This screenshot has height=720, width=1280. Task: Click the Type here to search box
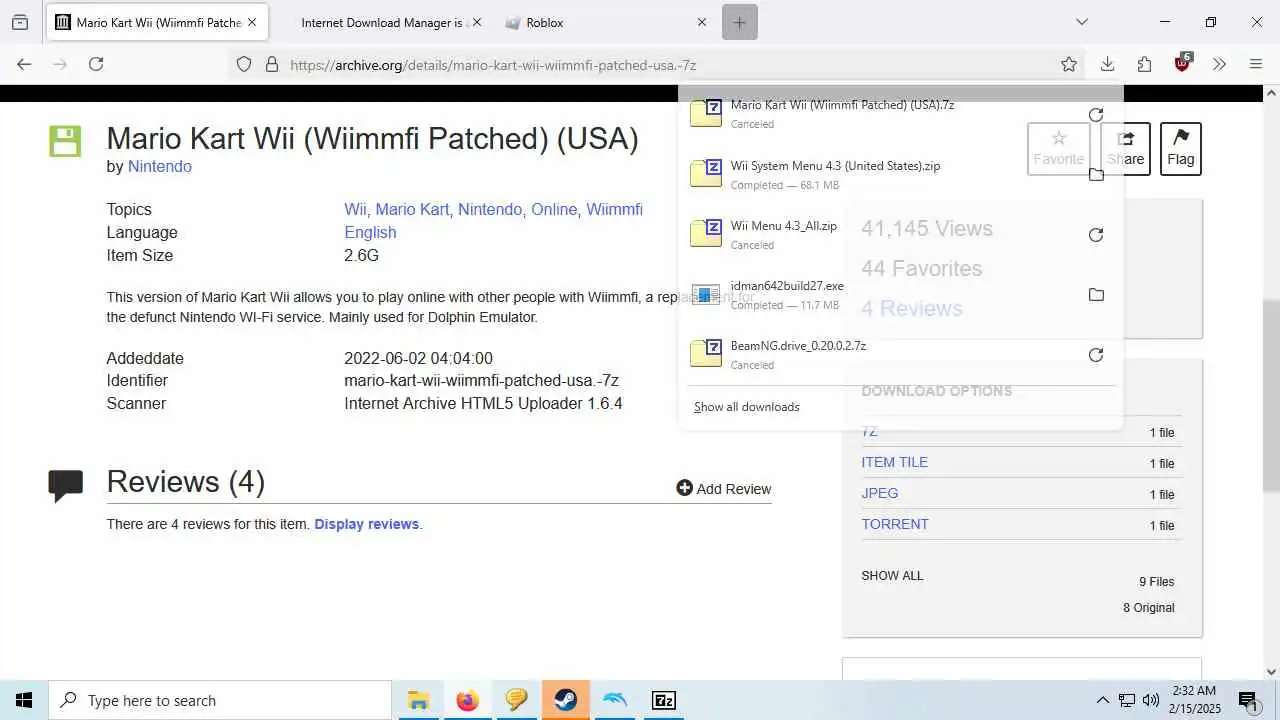pyautogui.click(x=220, y=700)
